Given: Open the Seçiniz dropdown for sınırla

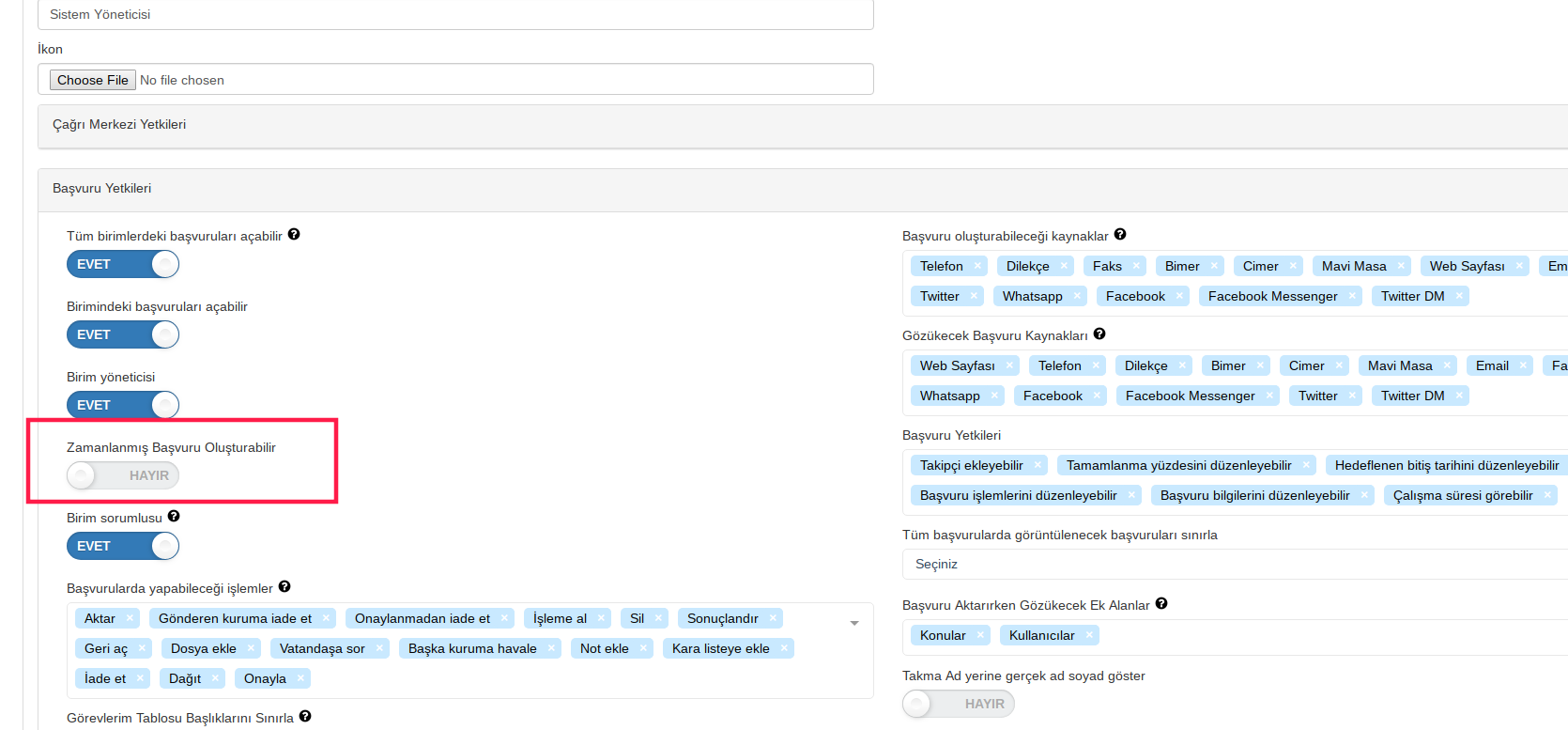Looking at the screenshot, I should (1235, 564).
